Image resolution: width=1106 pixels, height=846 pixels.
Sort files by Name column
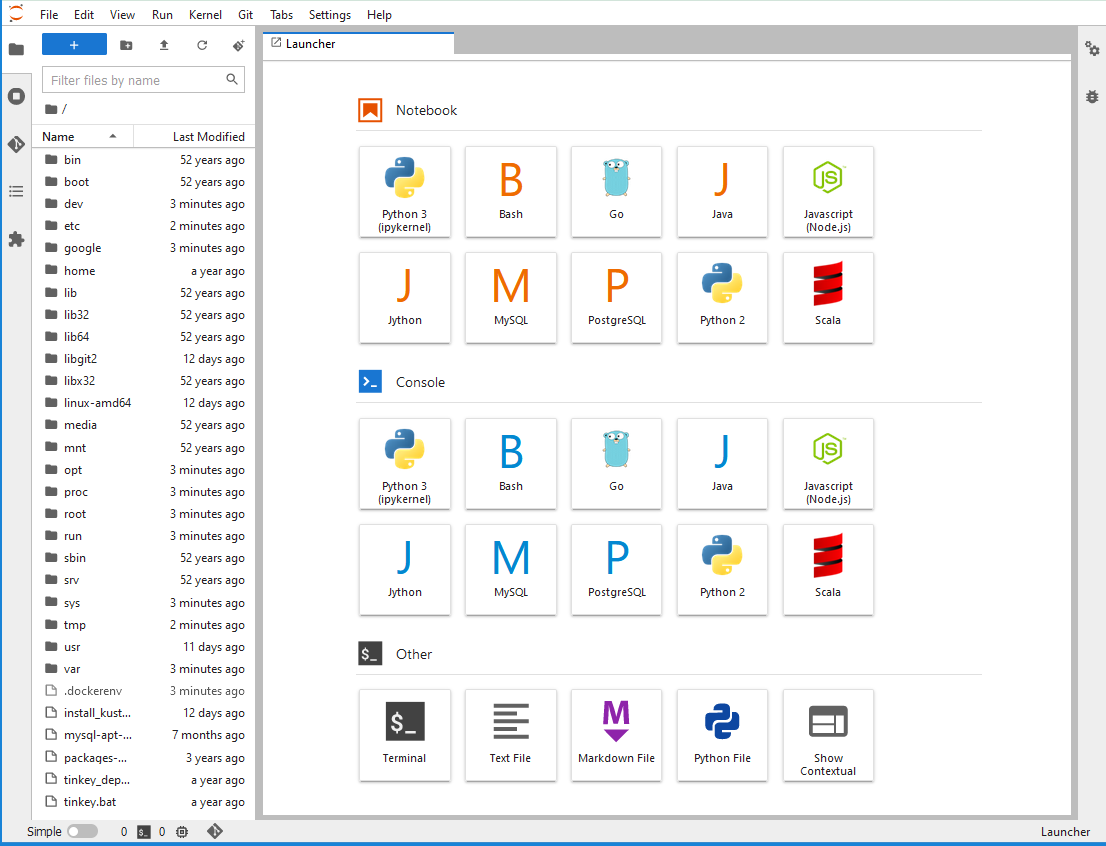(x=83, y=137)
